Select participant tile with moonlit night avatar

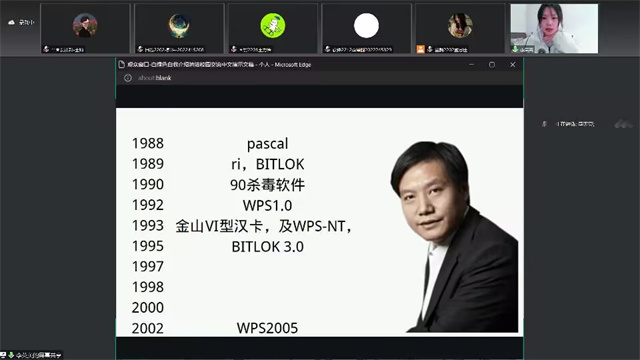coord(179,28)
